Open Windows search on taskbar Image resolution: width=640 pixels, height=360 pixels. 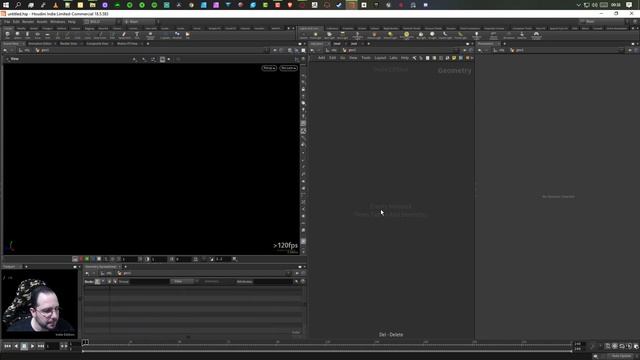click(x=18, y=5)
